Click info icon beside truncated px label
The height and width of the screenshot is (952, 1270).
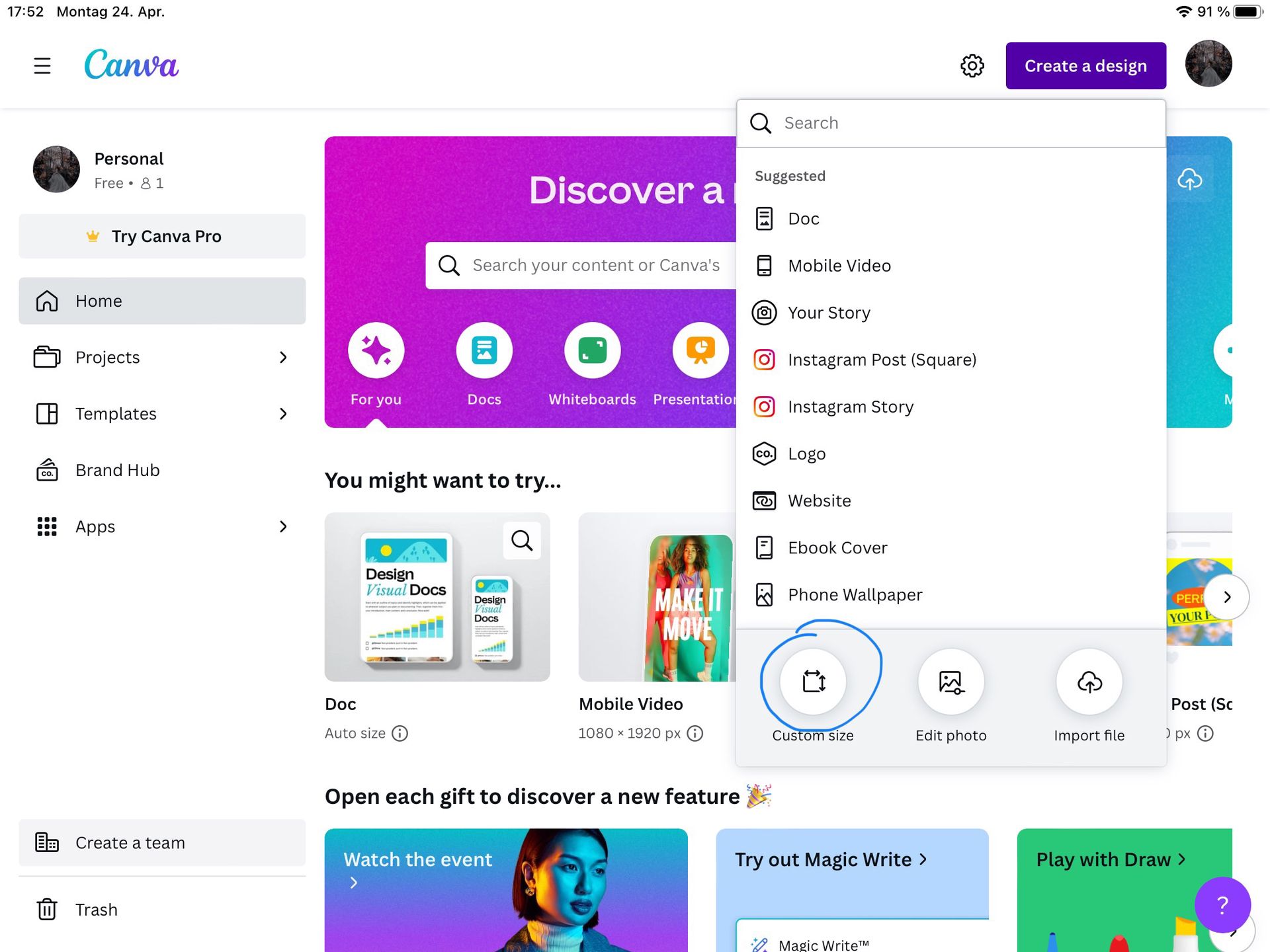(1205, 733)
